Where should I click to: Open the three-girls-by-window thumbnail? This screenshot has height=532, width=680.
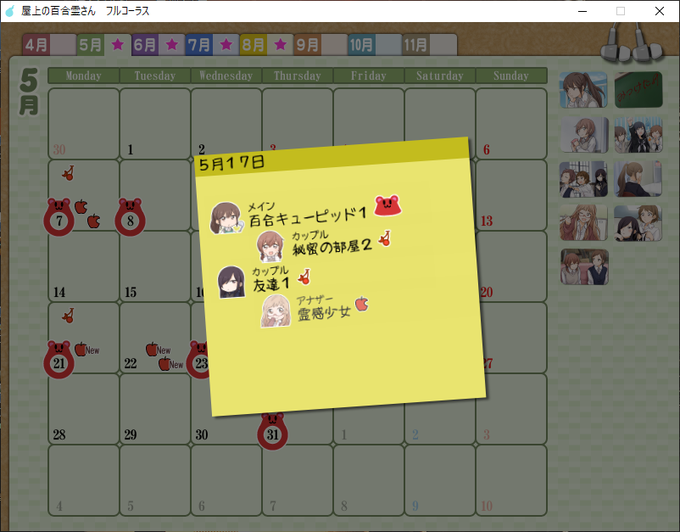[x=583, y=179]
